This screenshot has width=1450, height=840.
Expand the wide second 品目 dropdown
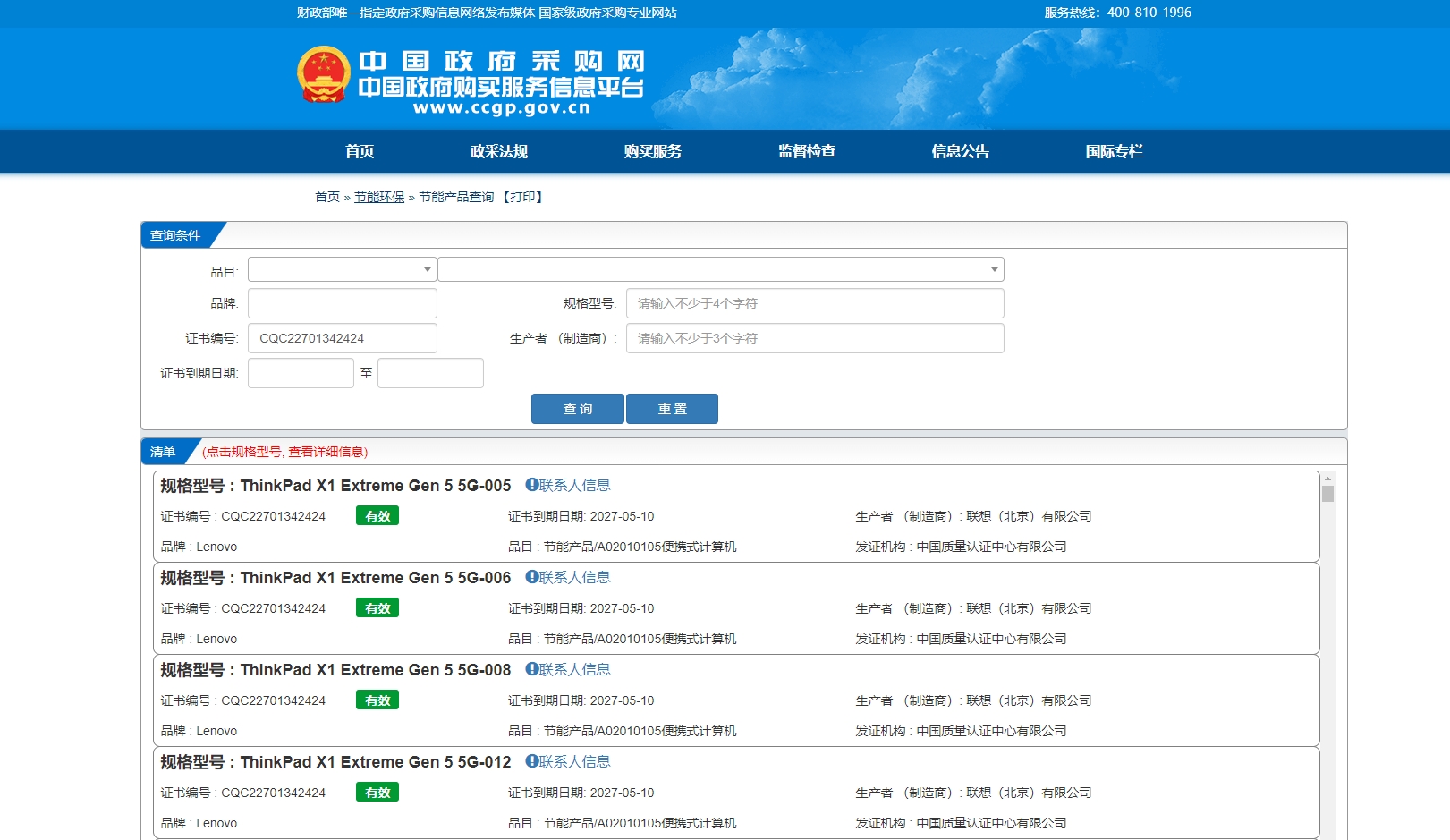(x=721, y=269)
